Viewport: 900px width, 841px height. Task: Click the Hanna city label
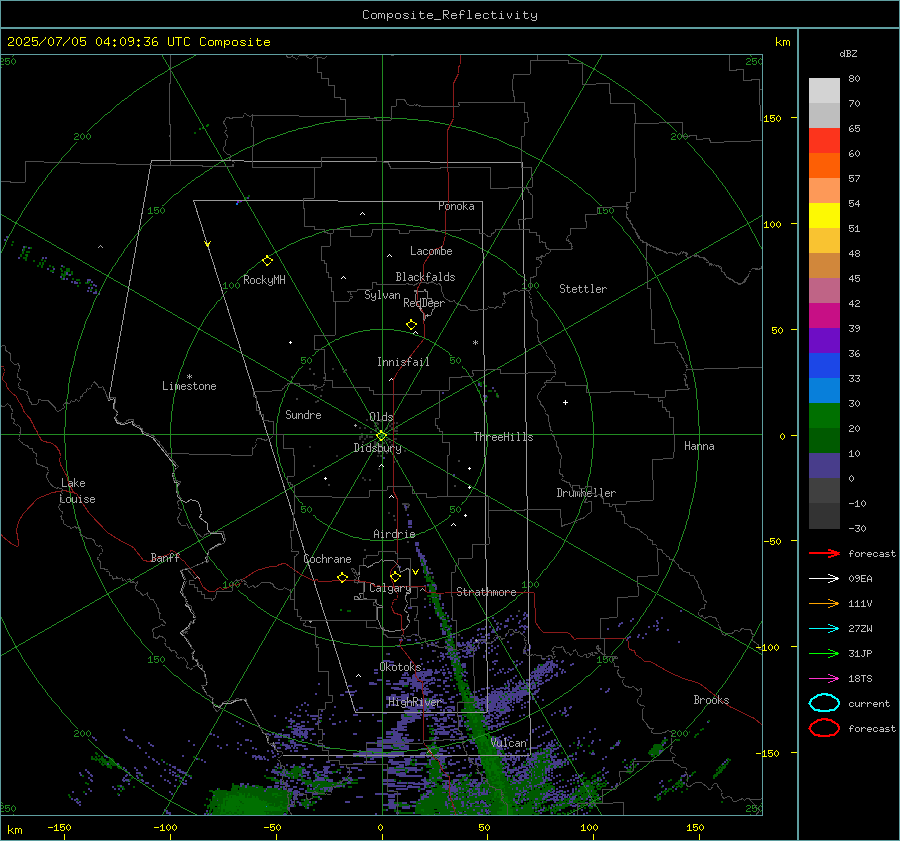click(699, 446)
